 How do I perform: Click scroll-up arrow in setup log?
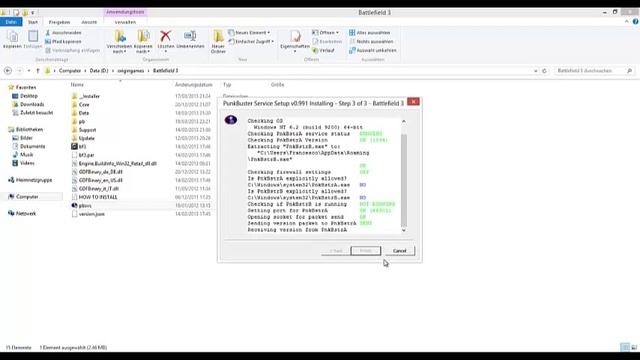click(404, 121)
